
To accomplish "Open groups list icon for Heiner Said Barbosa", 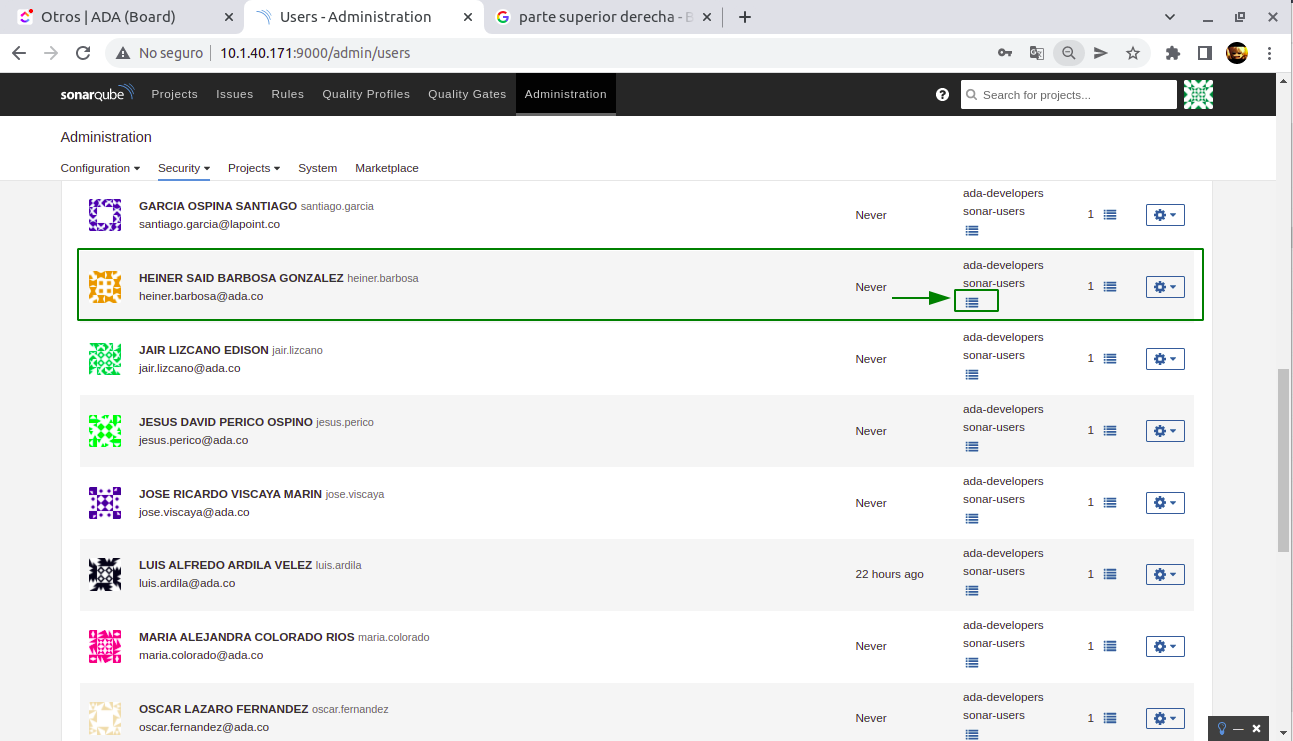I will [x=972, y=302].
